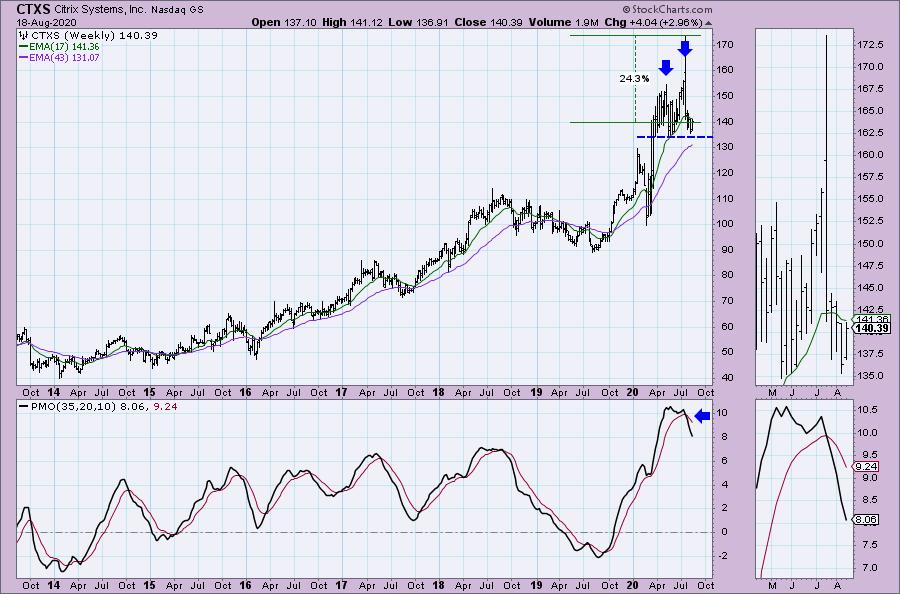Click month A on the zoomed price time axis

click(x=837, y=393)
